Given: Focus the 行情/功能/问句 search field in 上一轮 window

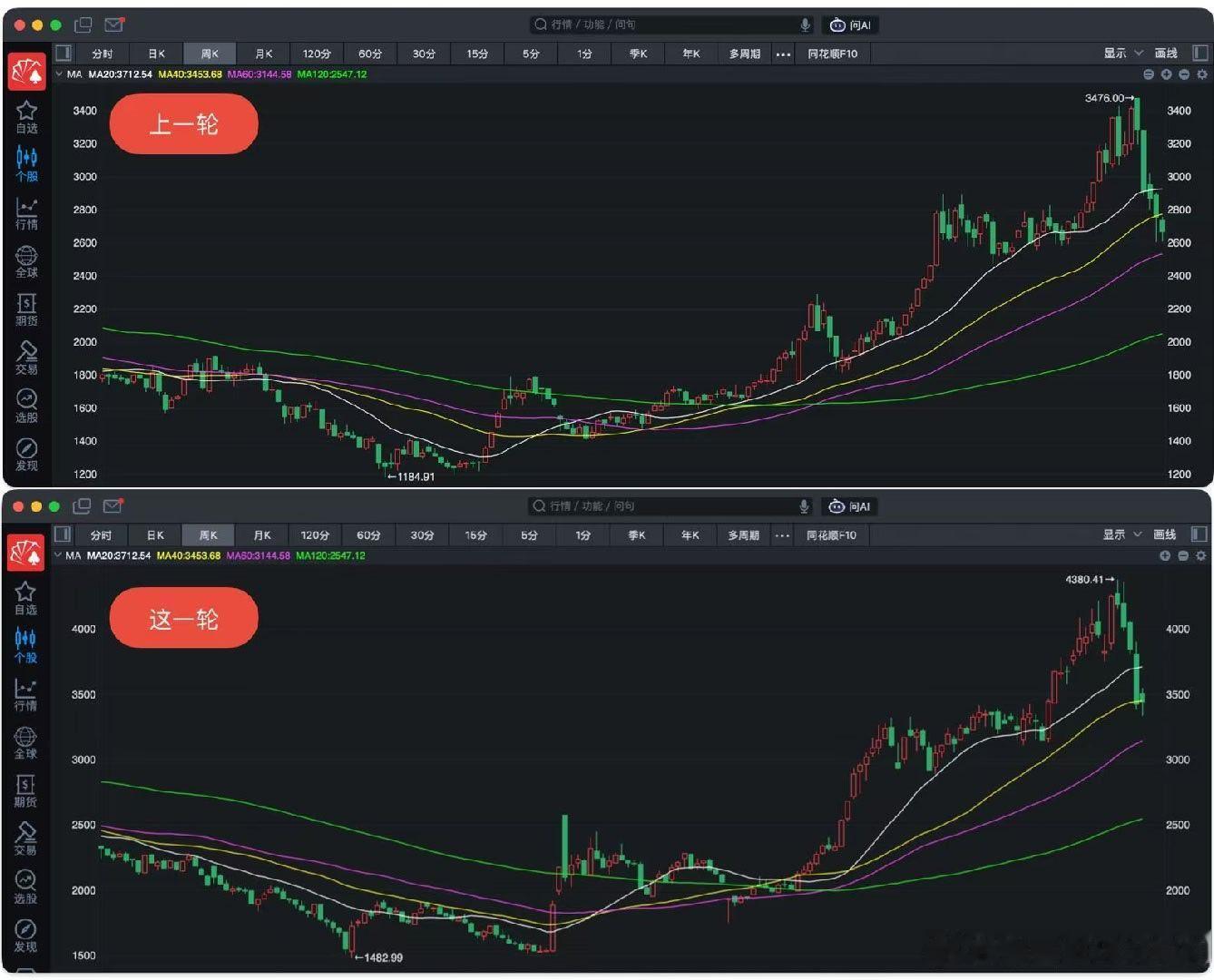Looking at the screenshot, I should pos(671,24).
